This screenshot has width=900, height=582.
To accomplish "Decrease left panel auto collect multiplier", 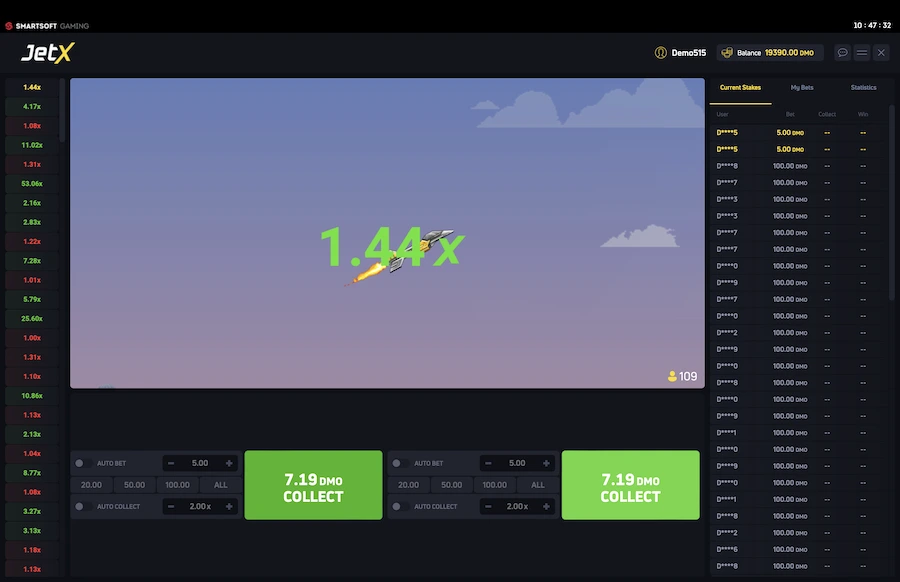I will coord(171,506).
